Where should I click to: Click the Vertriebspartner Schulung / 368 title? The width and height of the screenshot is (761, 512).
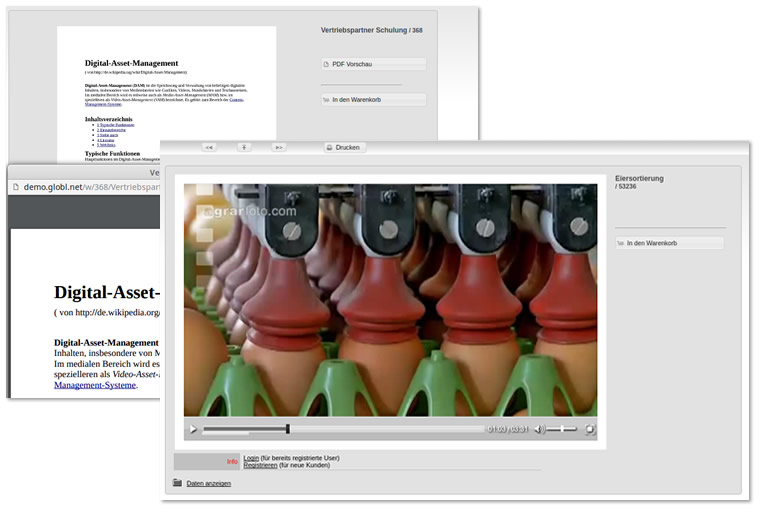(371, 30)
